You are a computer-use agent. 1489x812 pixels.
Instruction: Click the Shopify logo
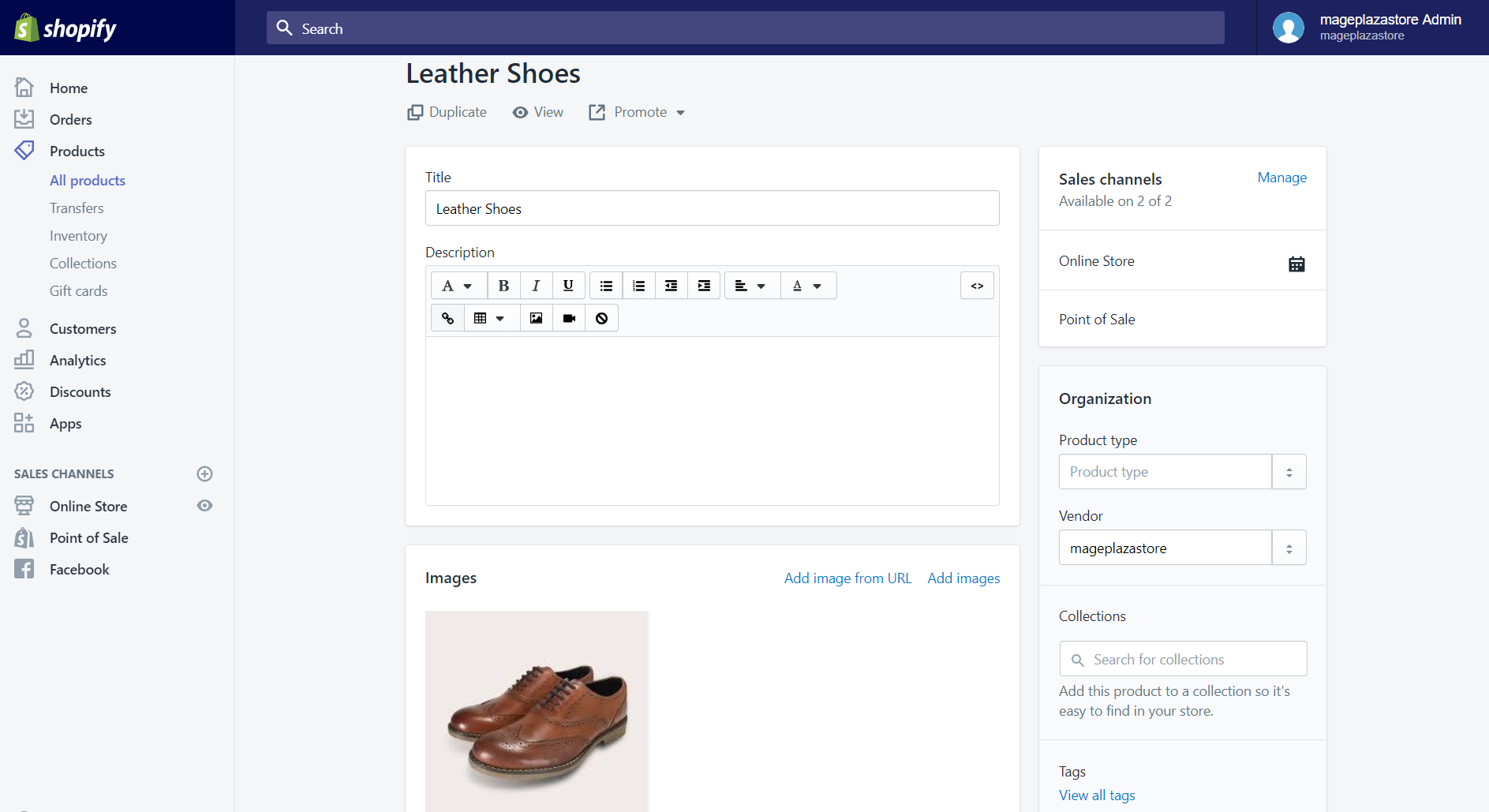(x=65, y=28)
